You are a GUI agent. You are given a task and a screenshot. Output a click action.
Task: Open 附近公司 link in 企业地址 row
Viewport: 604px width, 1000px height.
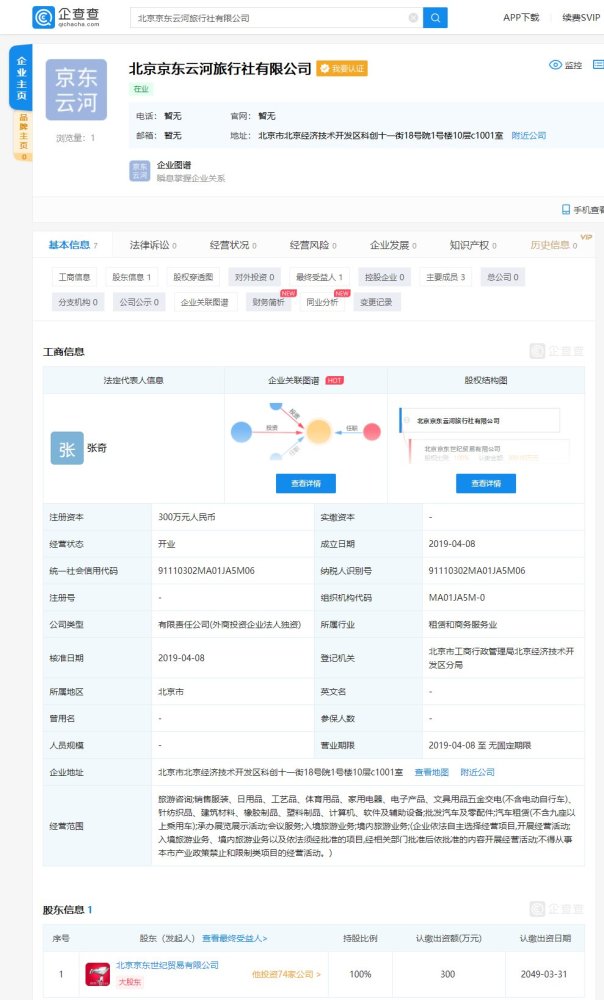click(478, 772)
